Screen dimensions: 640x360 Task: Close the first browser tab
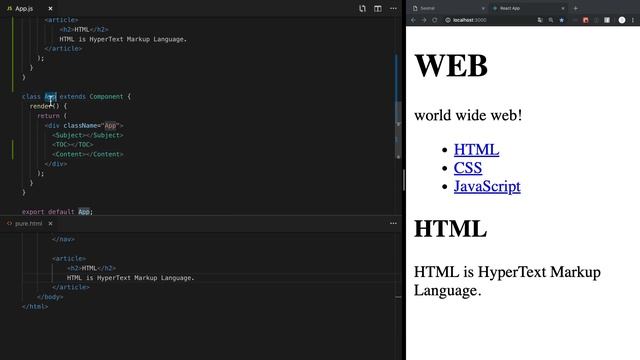(x=483, y=8)
